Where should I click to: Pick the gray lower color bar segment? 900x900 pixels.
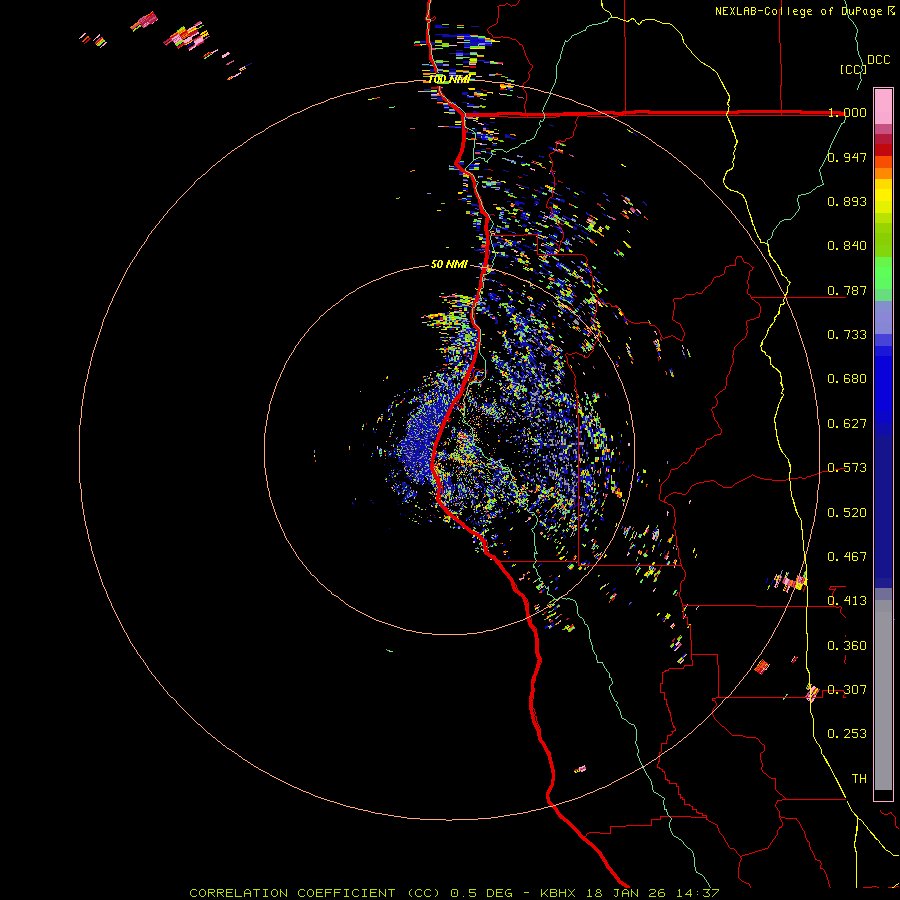click(883, 695)
